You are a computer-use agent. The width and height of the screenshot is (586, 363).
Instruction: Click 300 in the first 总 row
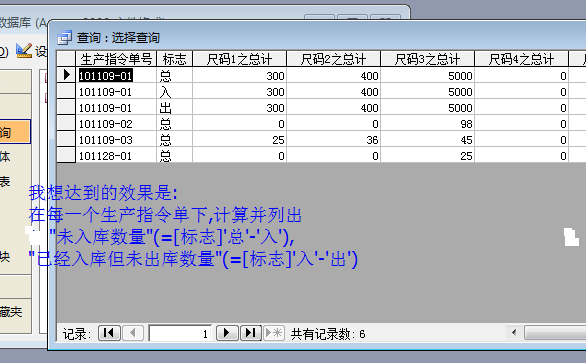coord(240,76)
